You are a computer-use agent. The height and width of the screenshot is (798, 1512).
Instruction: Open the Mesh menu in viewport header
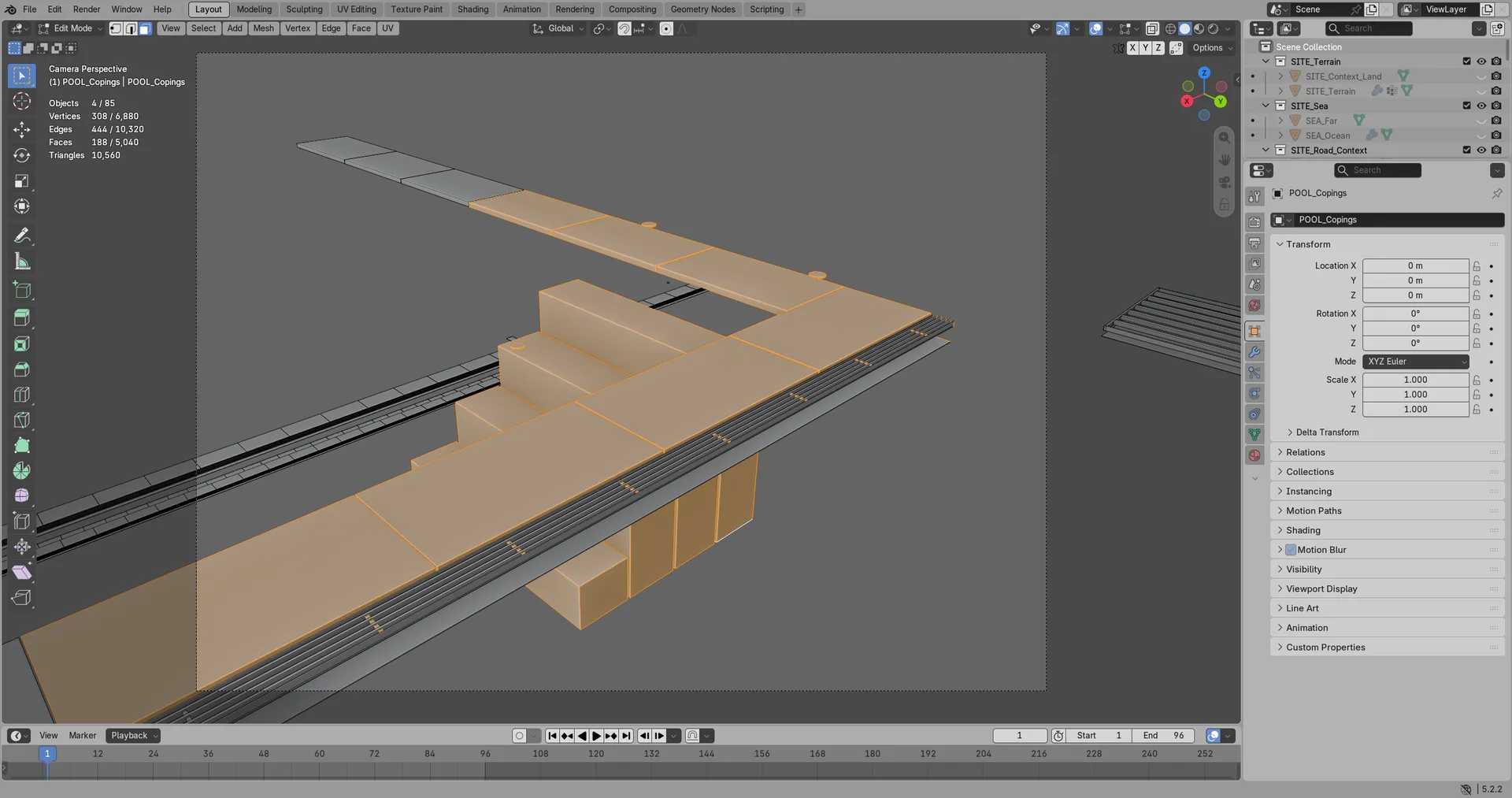coord(263,28)
